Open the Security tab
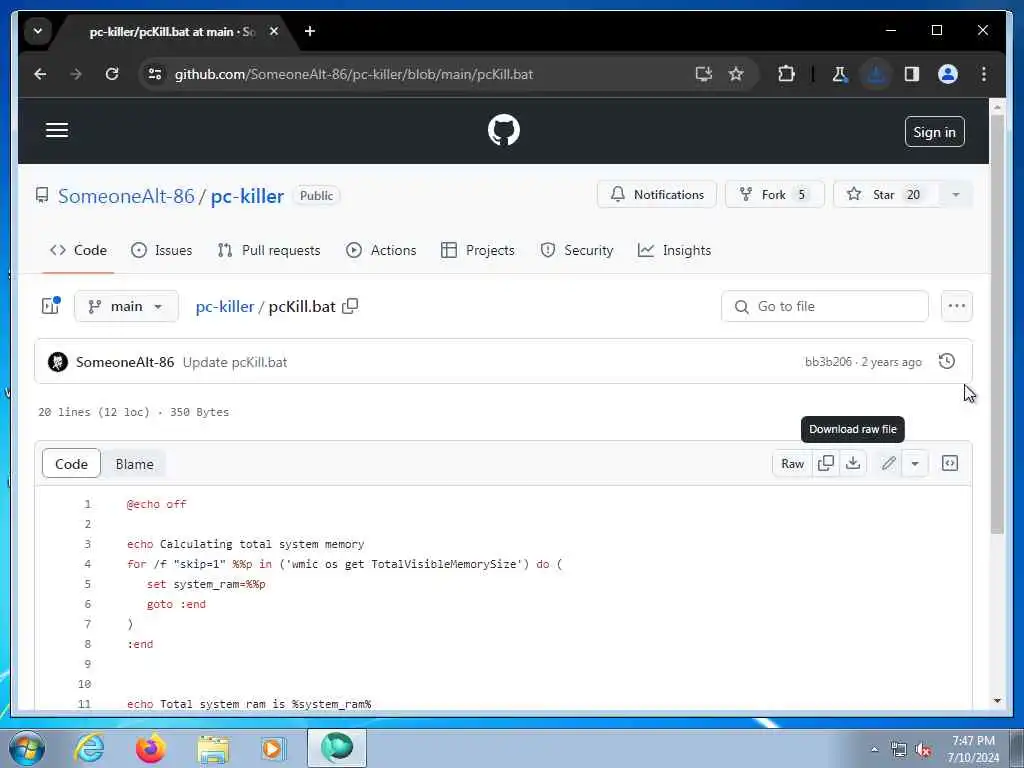The width and height of the screenshot is (1024, 768). point(577,250)
